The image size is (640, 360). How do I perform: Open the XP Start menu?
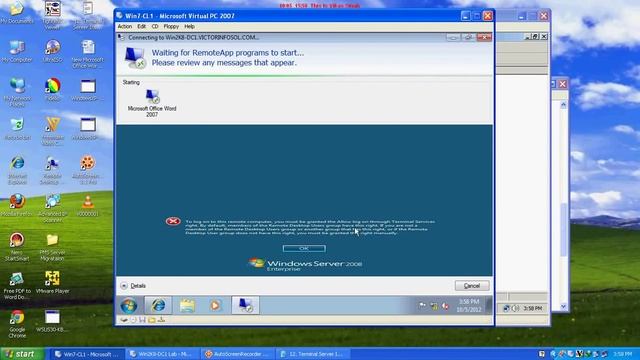coord(22,354)
